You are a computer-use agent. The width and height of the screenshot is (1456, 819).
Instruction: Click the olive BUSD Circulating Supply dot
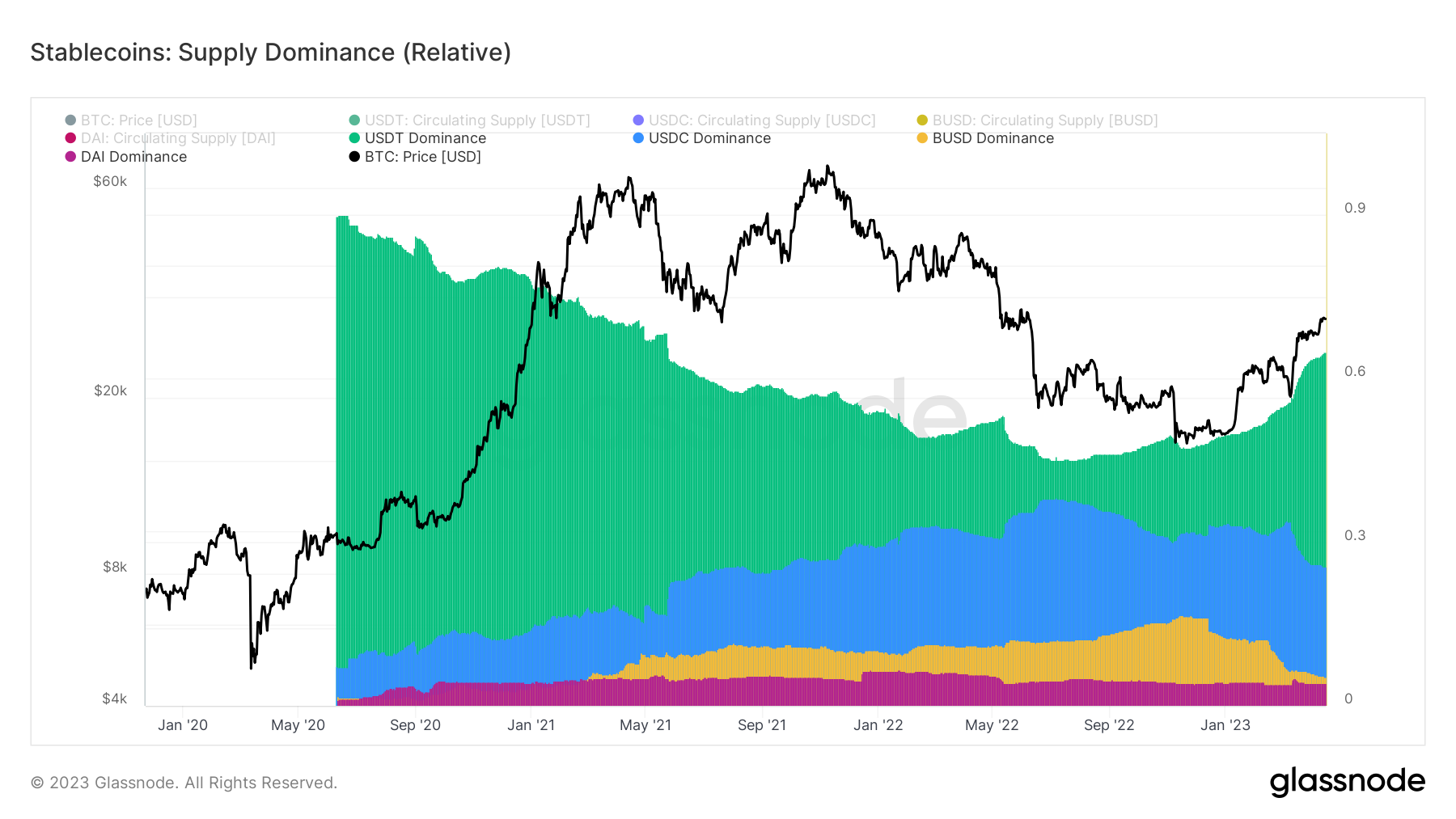pos(922,120)
